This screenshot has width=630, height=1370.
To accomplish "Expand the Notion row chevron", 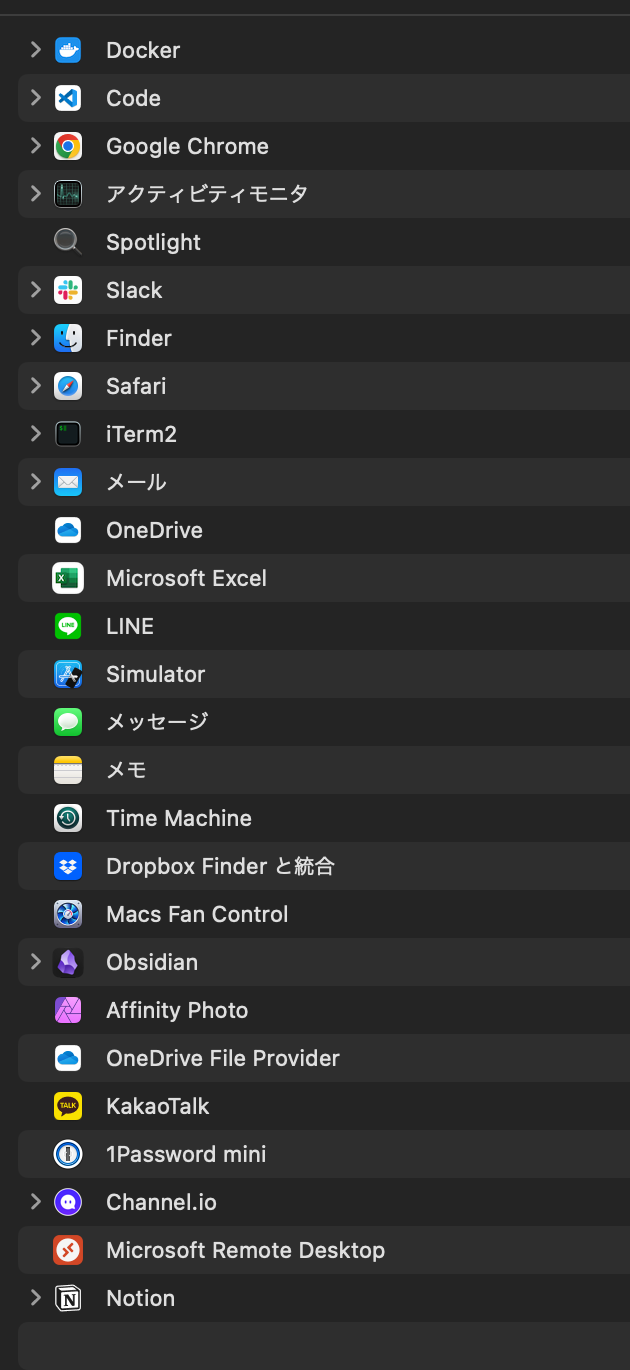I will pos(35,1297).
